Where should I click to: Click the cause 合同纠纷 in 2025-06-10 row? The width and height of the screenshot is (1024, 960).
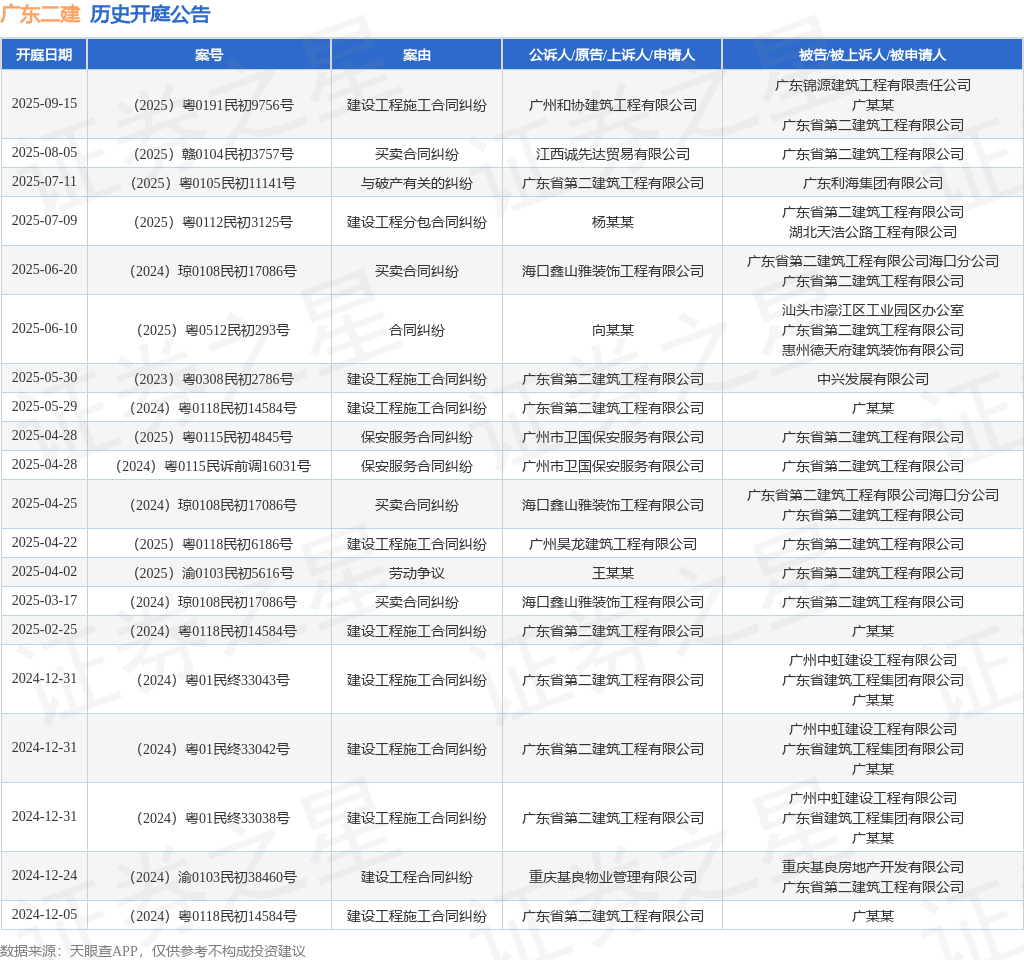click(x=417, y=330)
